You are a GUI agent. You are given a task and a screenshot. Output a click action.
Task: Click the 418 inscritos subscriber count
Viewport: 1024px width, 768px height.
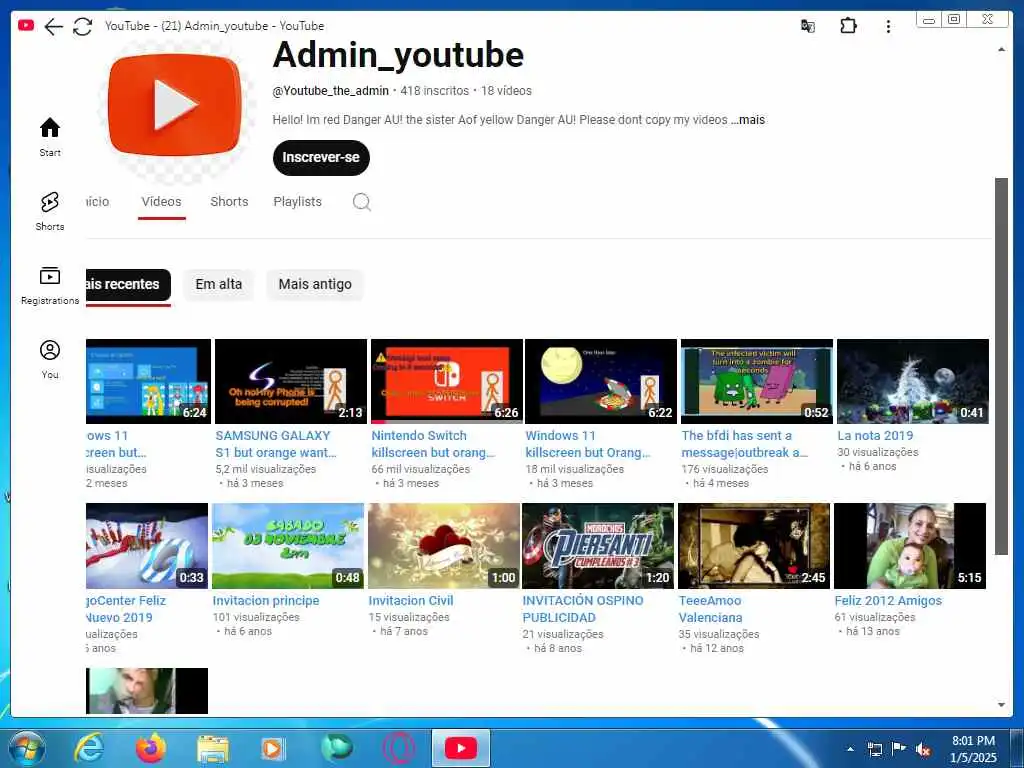[x=434, y=91]
